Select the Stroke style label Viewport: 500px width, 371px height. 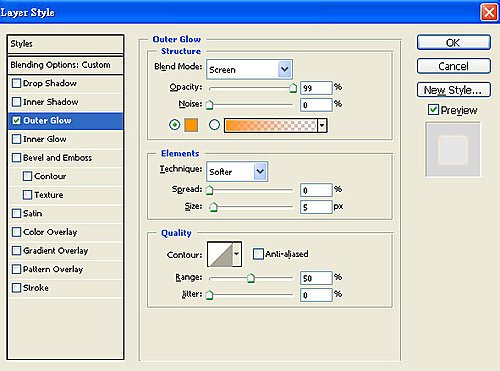click(x=36, y=288)
